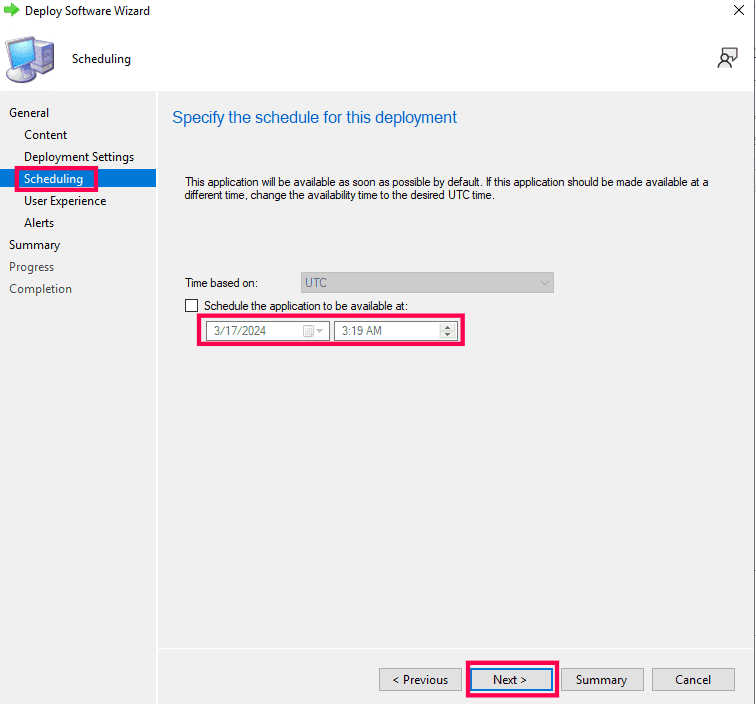Click the Progress step label

pyautogui.click(x=31, y=267)
